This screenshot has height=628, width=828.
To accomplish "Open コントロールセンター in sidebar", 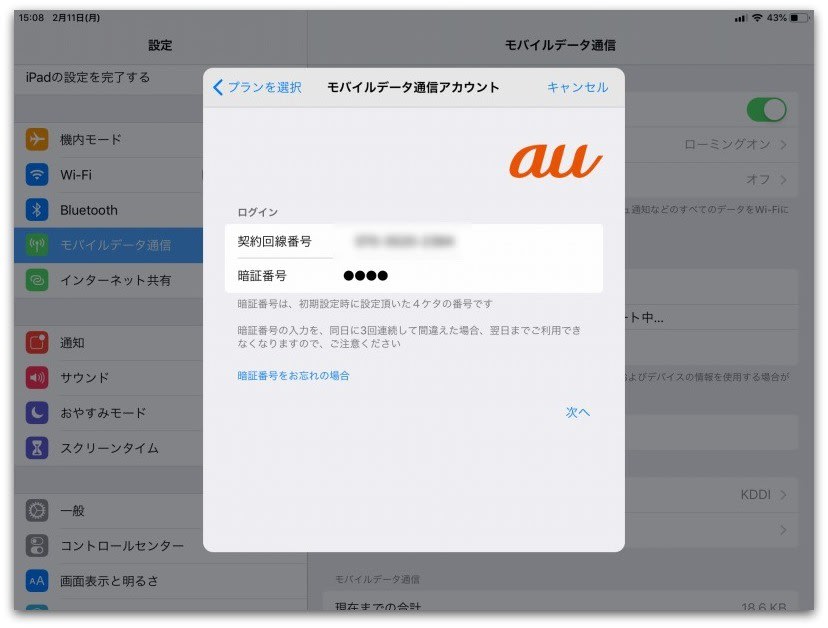I will tap(108, 546).
